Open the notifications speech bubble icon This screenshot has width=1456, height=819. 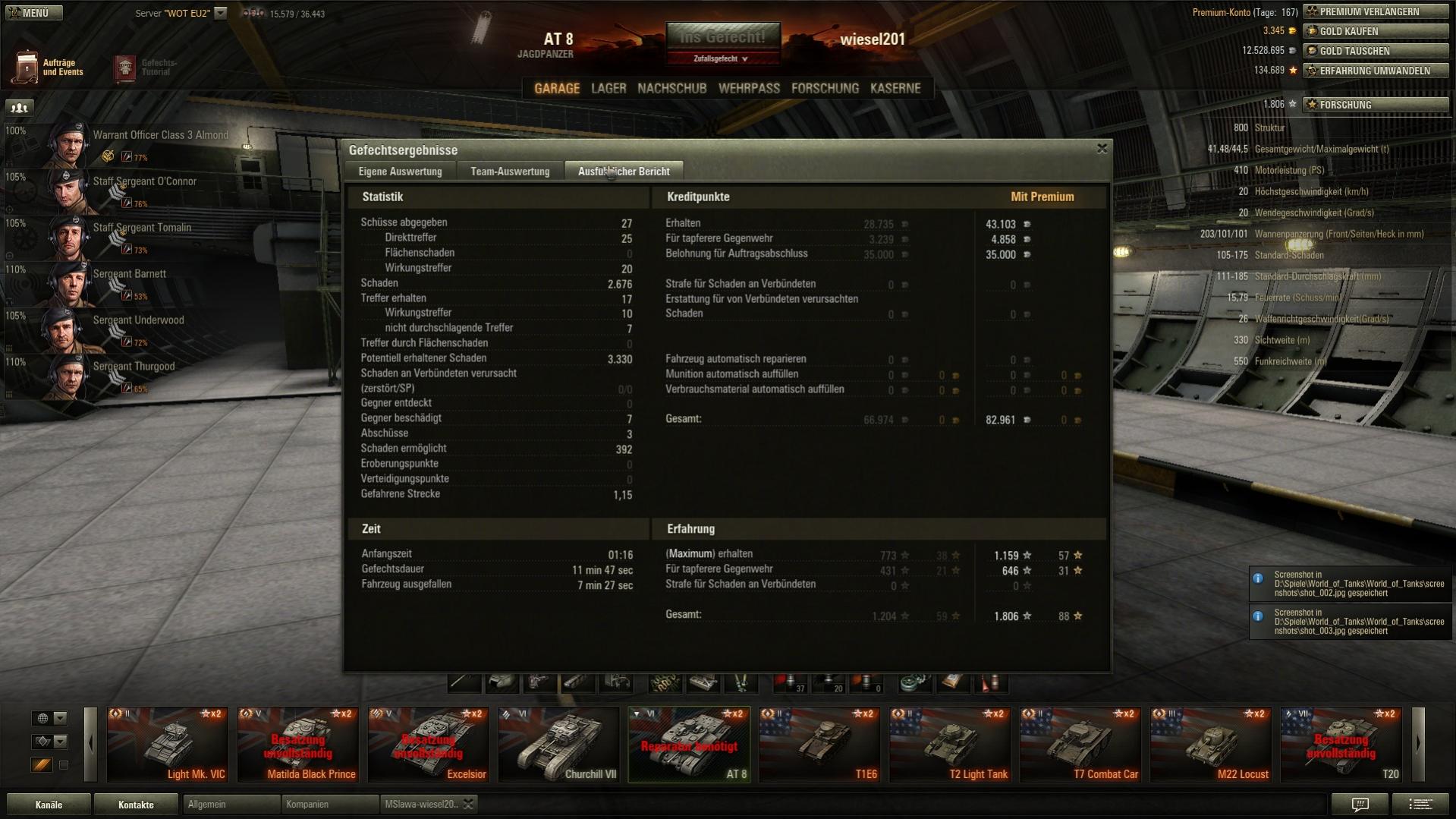tap(1360, 805)
